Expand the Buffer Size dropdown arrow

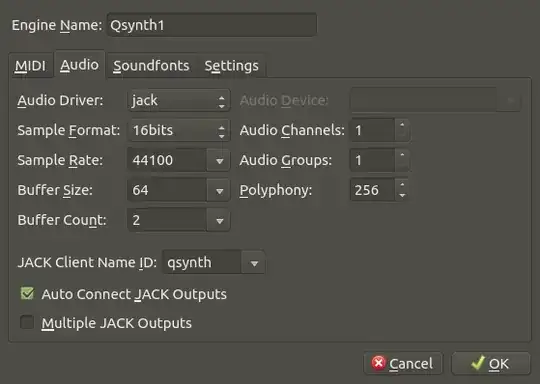(219, 190)
